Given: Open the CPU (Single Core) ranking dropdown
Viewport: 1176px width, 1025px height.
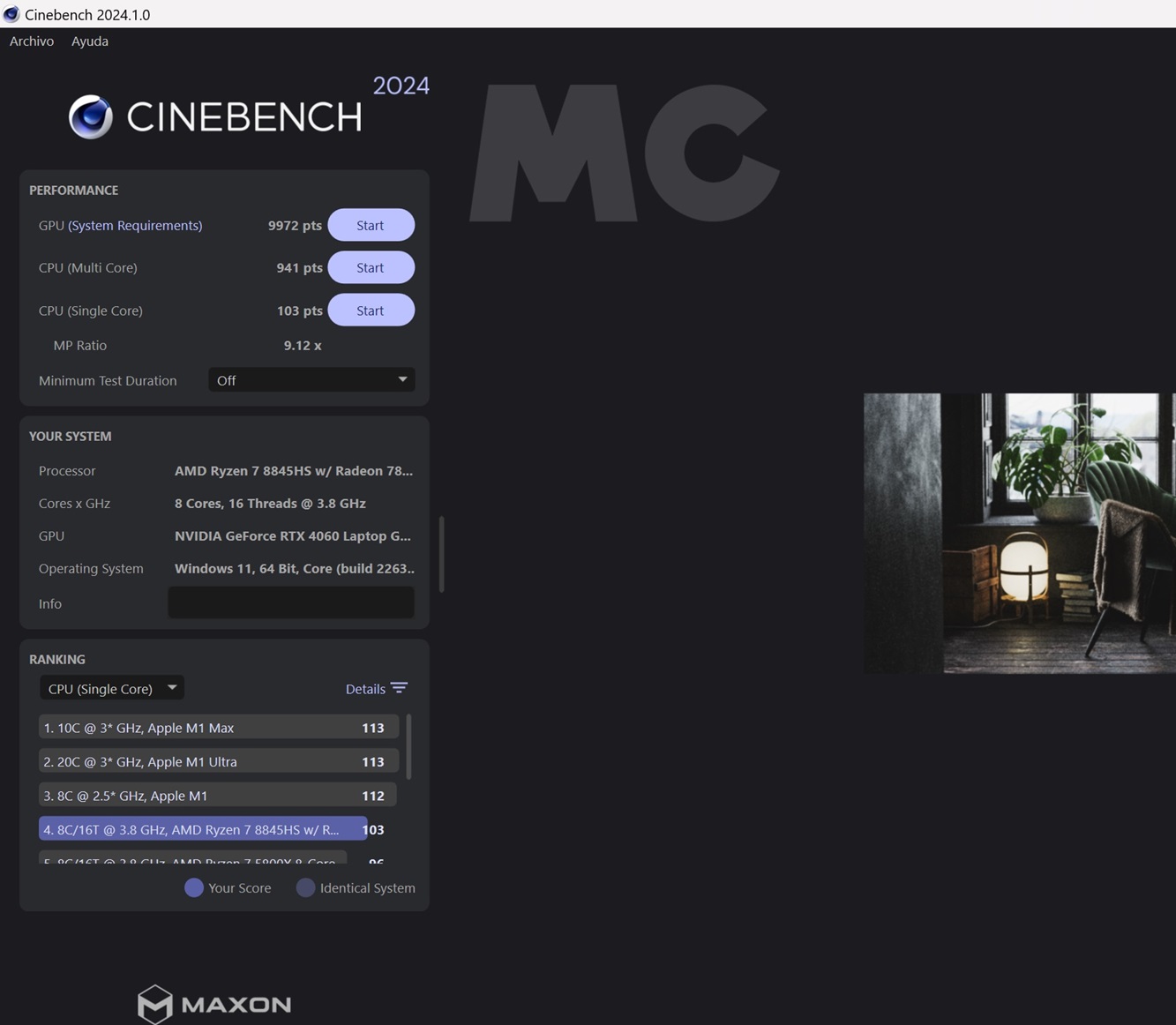Looking at the screenshot, I should 112,688.
